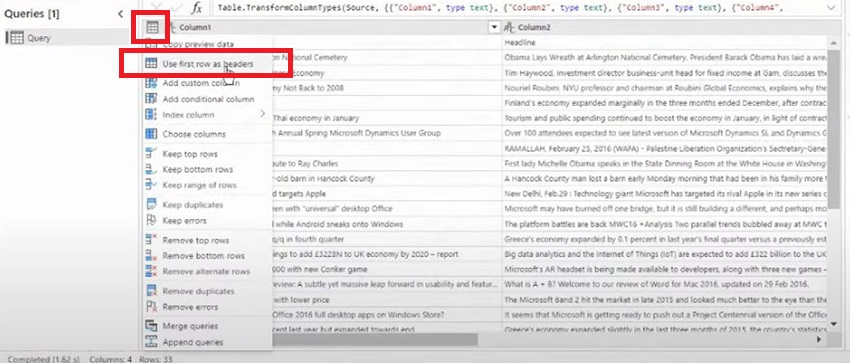
Task: Select cell starting 'RAMALLAH, February 25, 2016'
Action: click(x=664, y=148)
